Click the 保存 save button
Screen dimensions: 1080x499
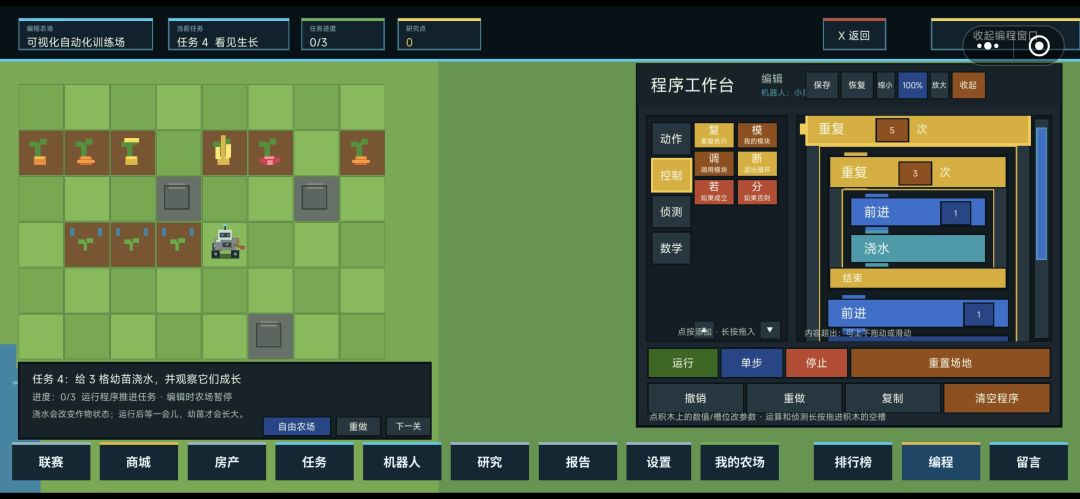pyautogui.click(x=822, y=85)
